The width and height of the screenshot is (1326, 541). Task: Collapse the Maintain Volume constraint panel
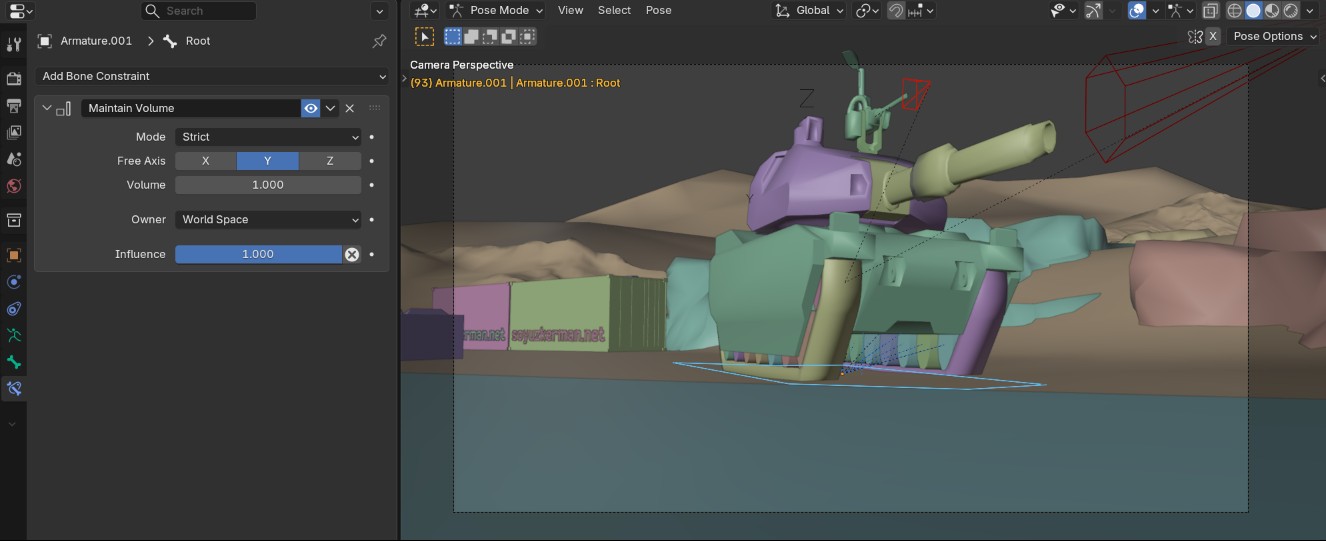tap(46, 108)
